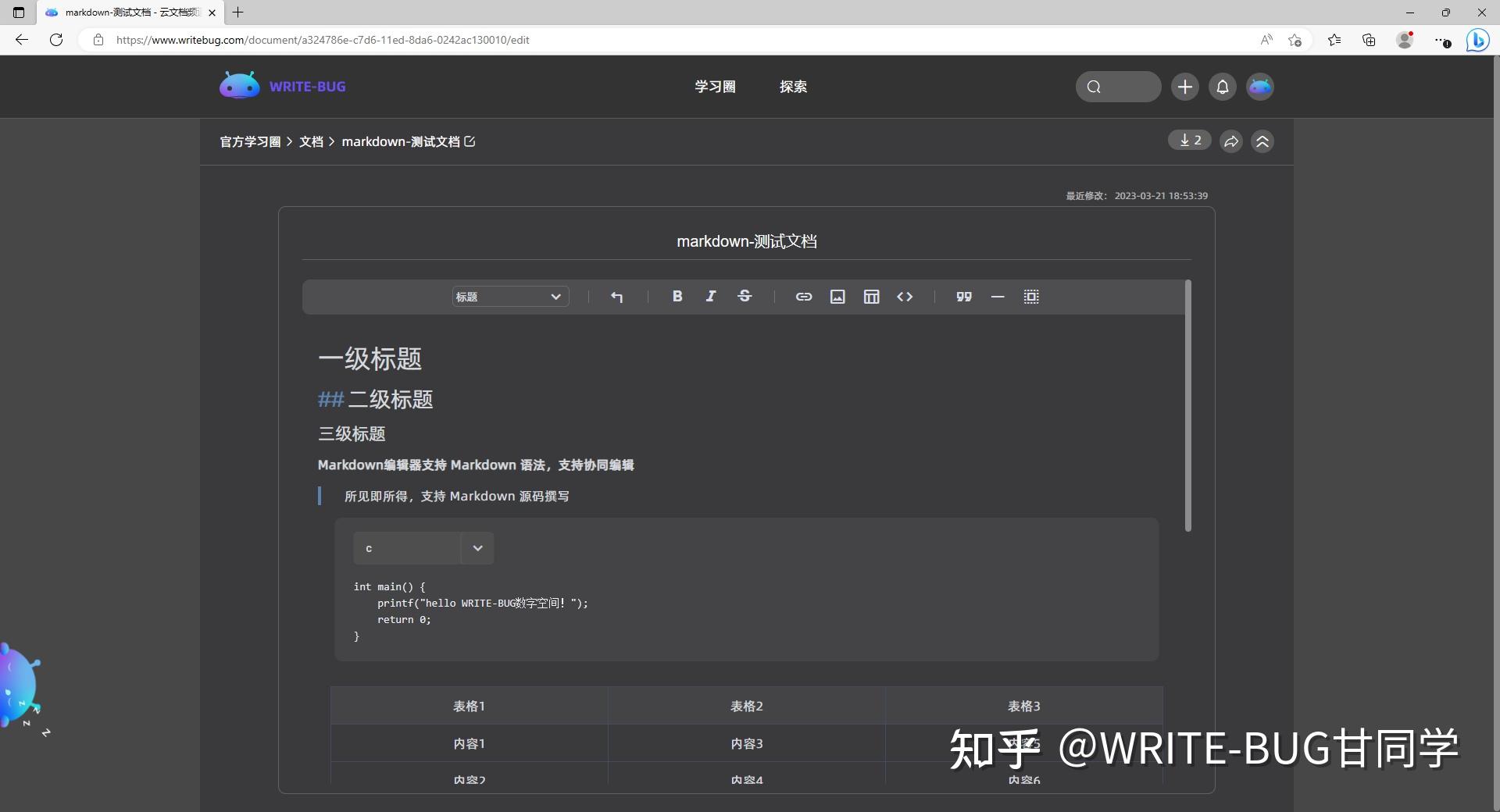This screenshot has height=812, width=1500.
Task: Click the 三级标题 heading text
Action: click(352, 434)
